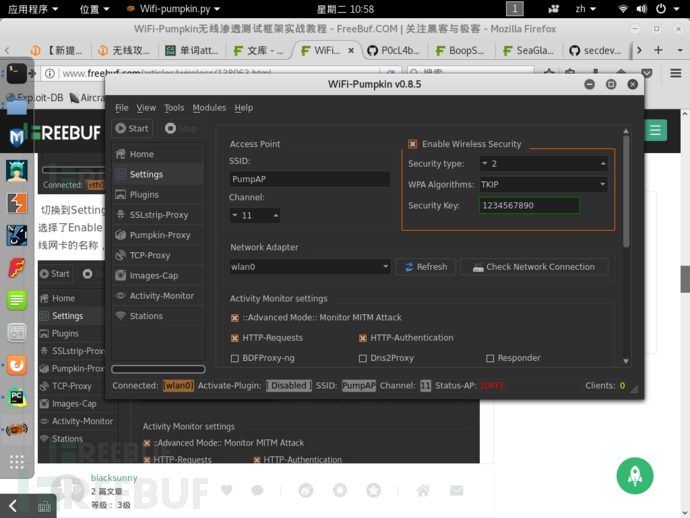Open the Tools menu in WiFi-Pumpkin

pyautogui.click(x=174, y=108)
